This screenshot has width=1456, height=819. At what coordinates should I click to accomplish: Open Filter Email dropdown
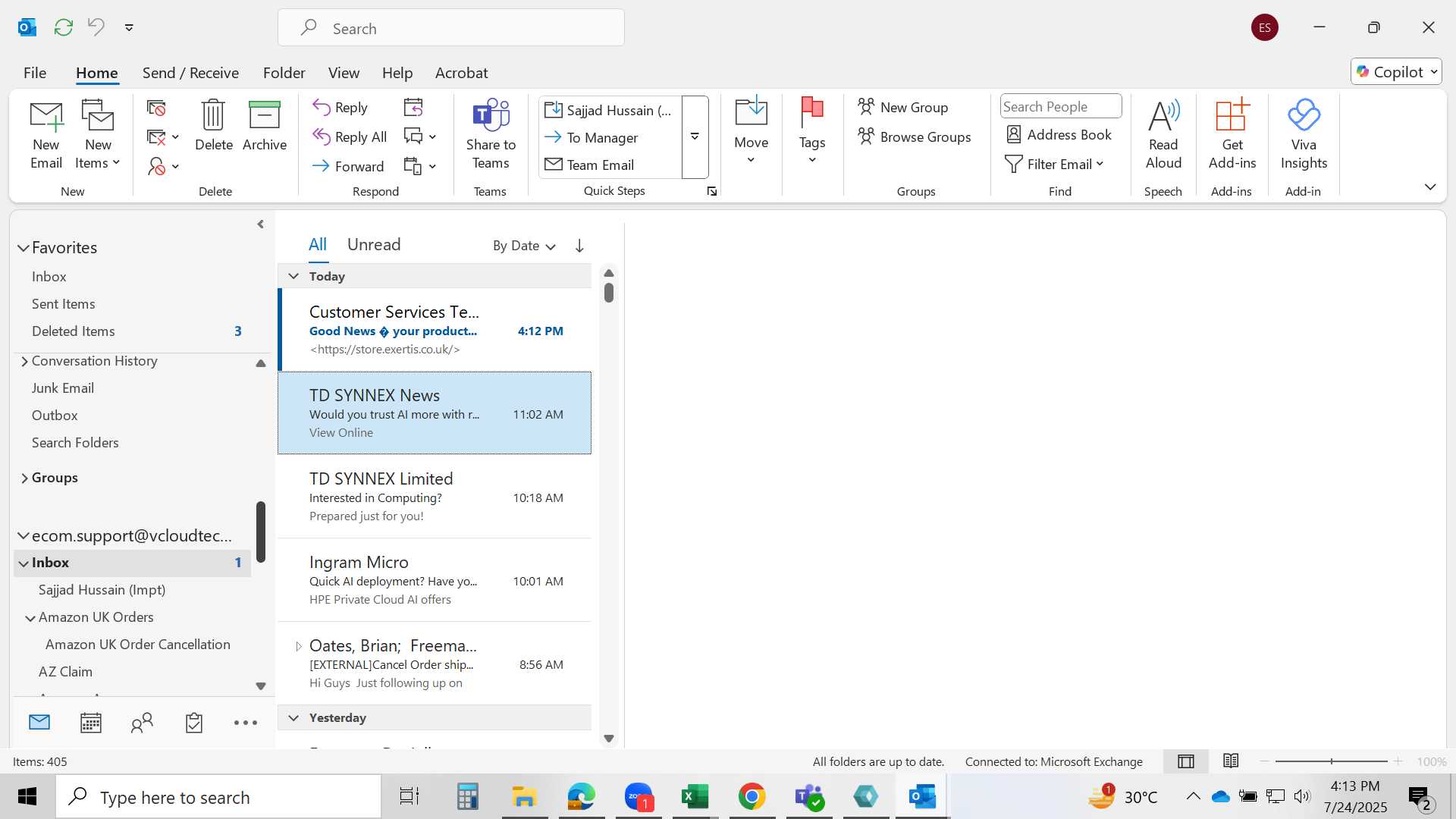coord(1054,164)
